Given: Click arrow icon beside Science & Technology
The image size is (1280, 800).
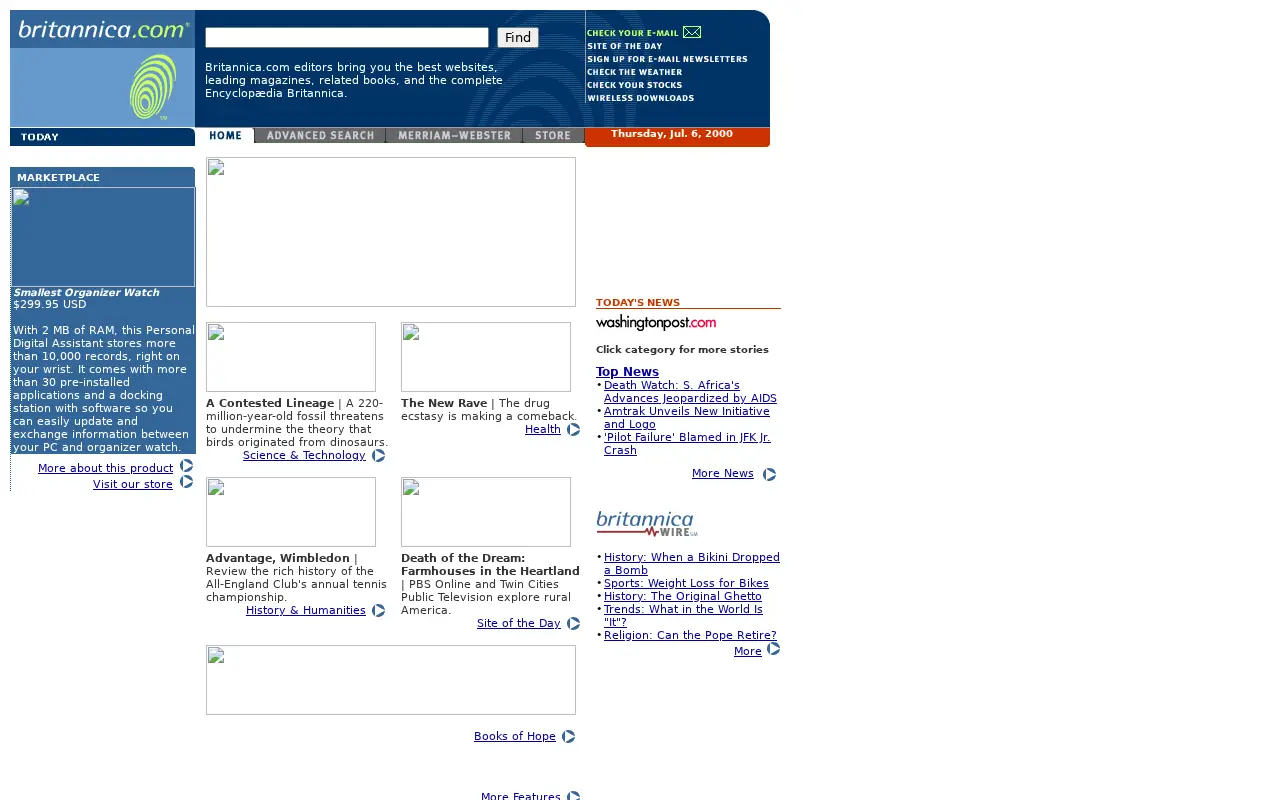Looking at the screenshot, I should point(378,456).
